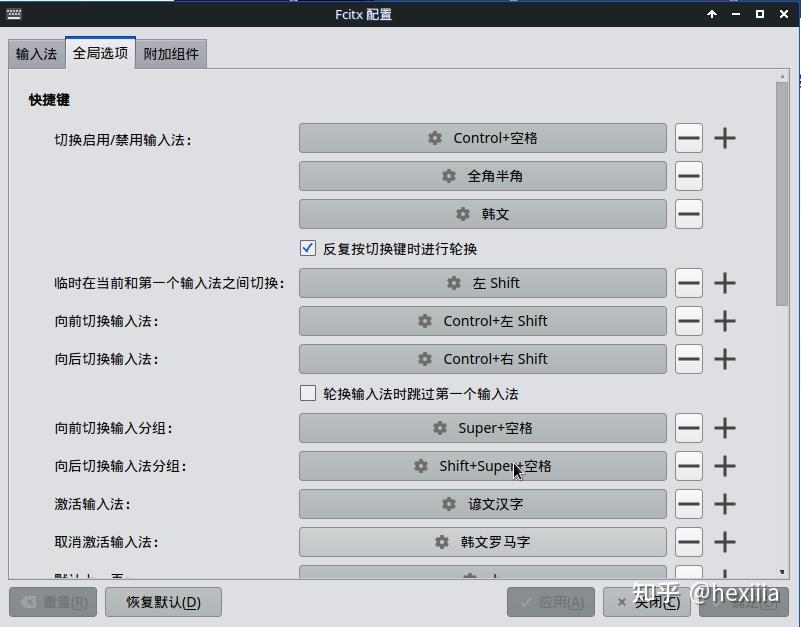Add a new hotkey for 激活输入法

tap(725, 504)
